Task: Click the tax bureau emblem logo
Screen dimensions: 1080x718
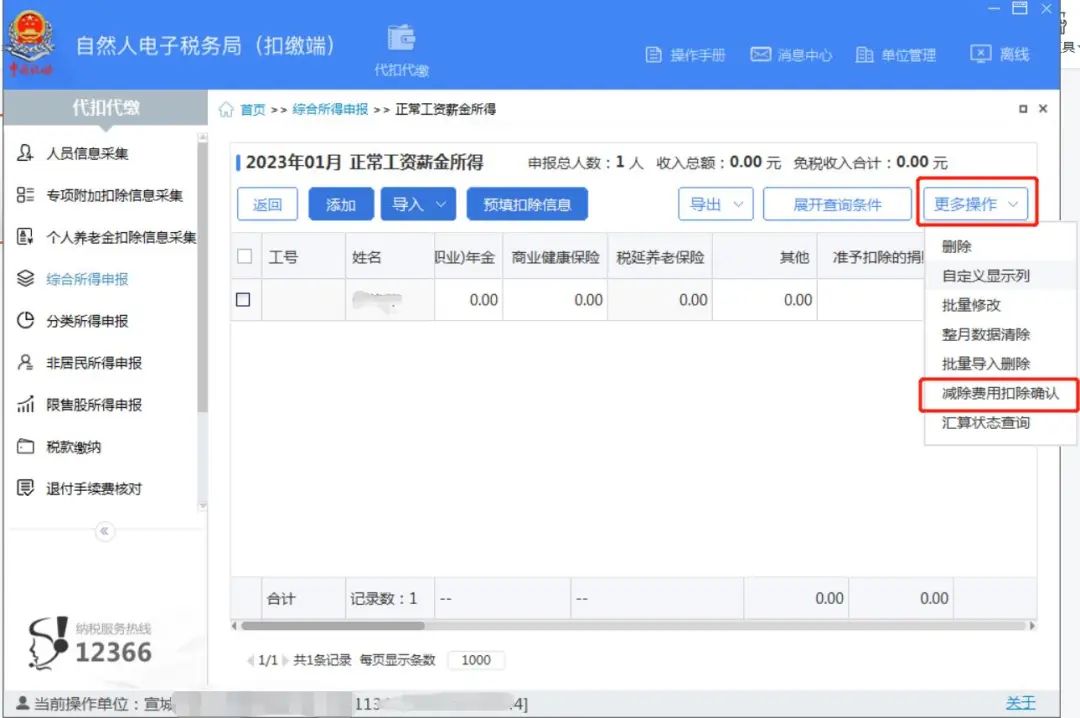Action: point(30,41)
